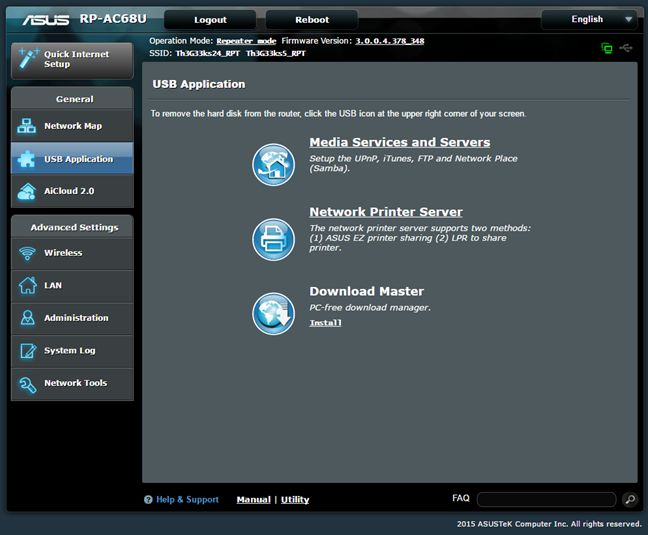
Task: Open the Network Printer Server link
Action: click(x=386, y=212)
